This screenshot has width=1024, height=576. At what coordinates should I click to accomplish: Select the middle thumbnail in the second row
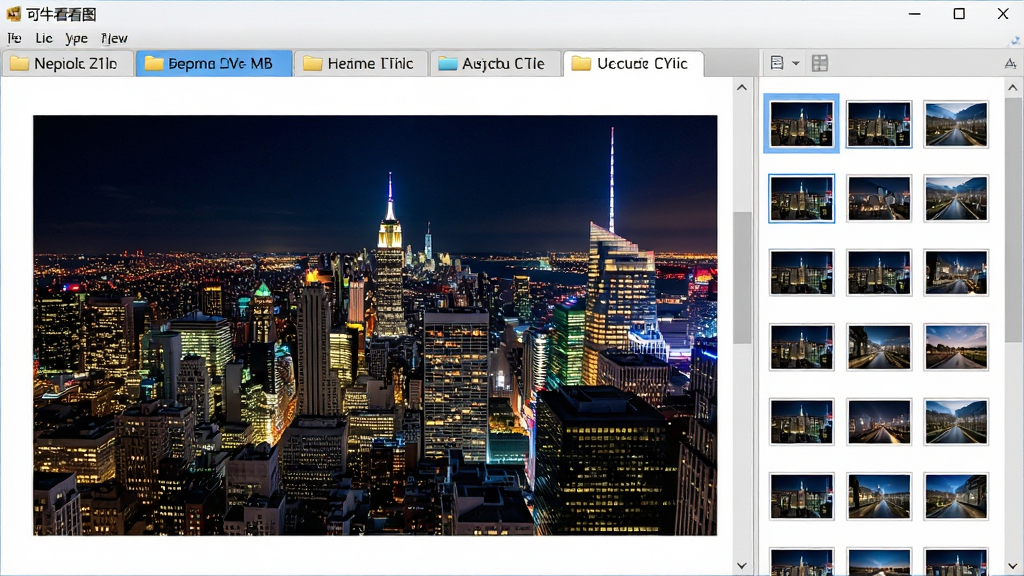[x=879, y=199]
